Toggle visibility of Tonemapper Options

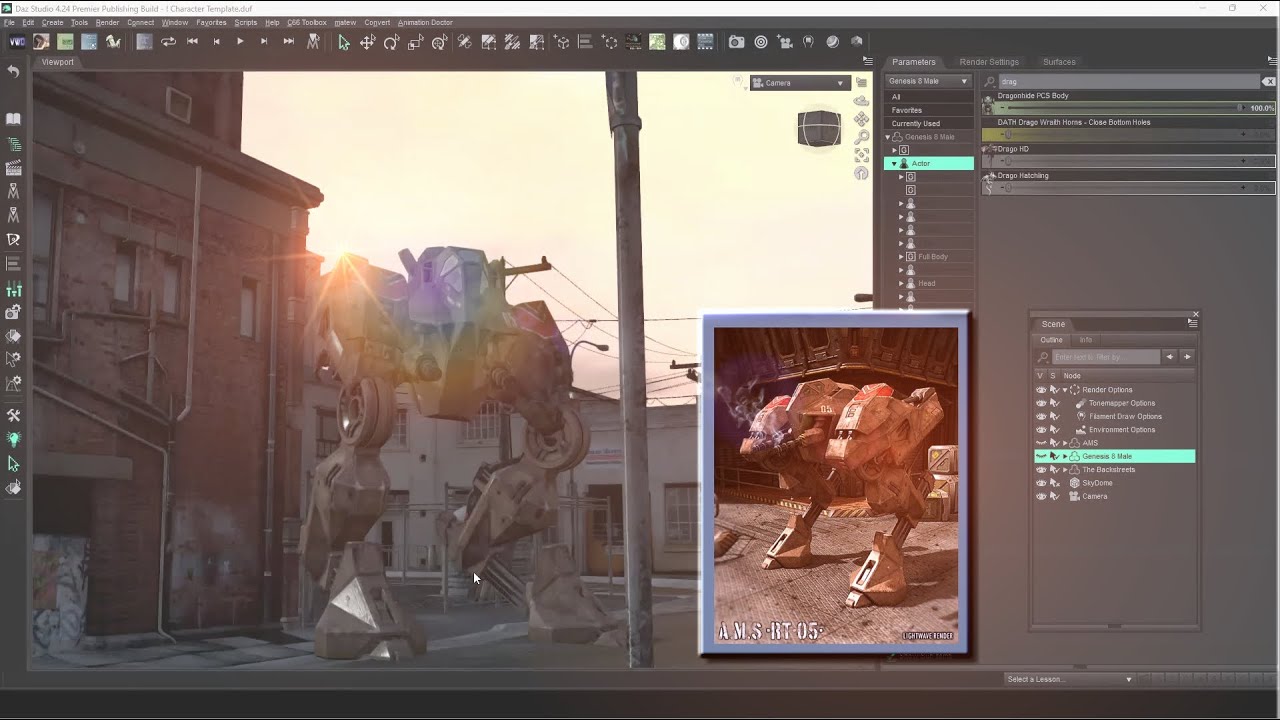point(1041,403)
